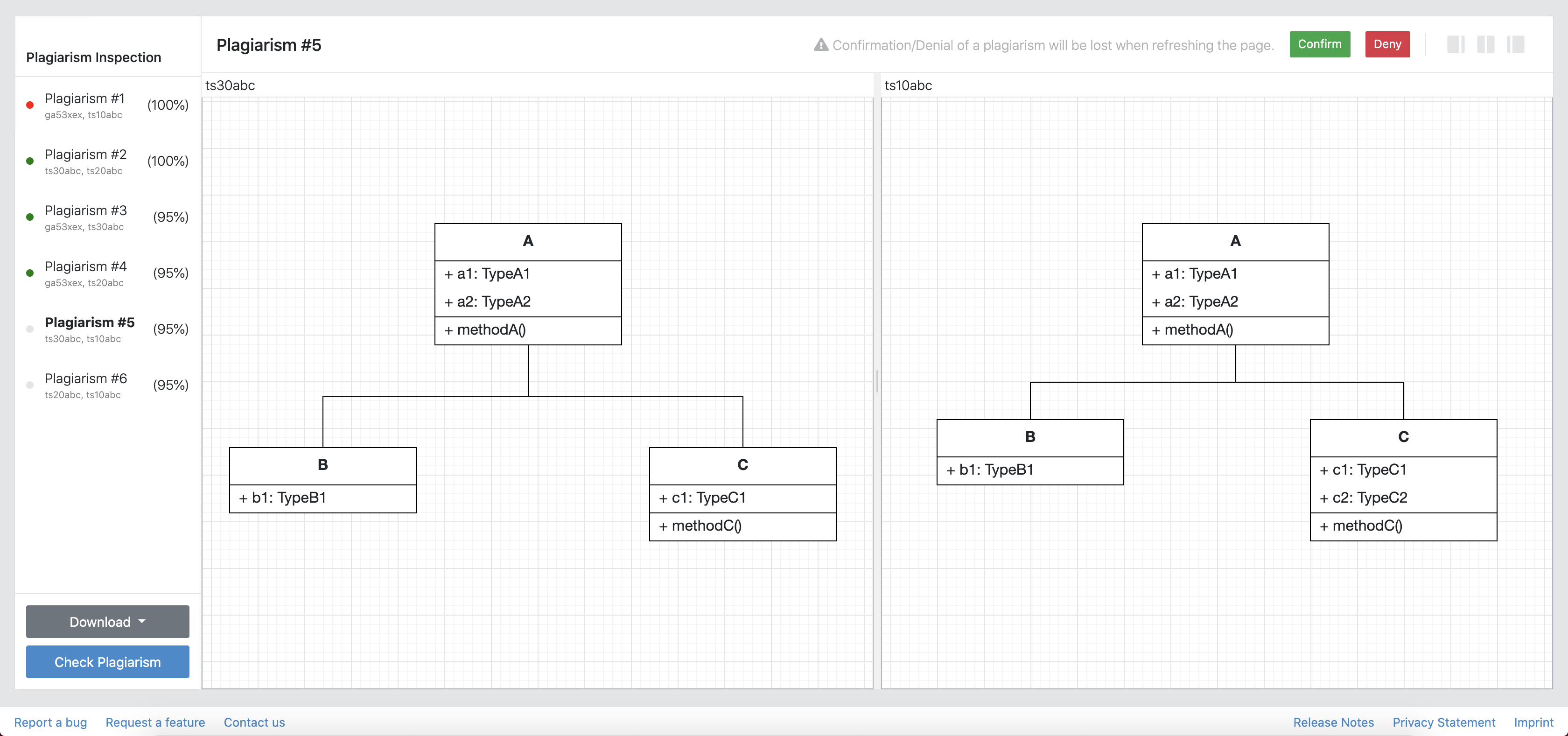Open the Download dropdown
The height and width of the screenshot is (736, 1568).
107,622
